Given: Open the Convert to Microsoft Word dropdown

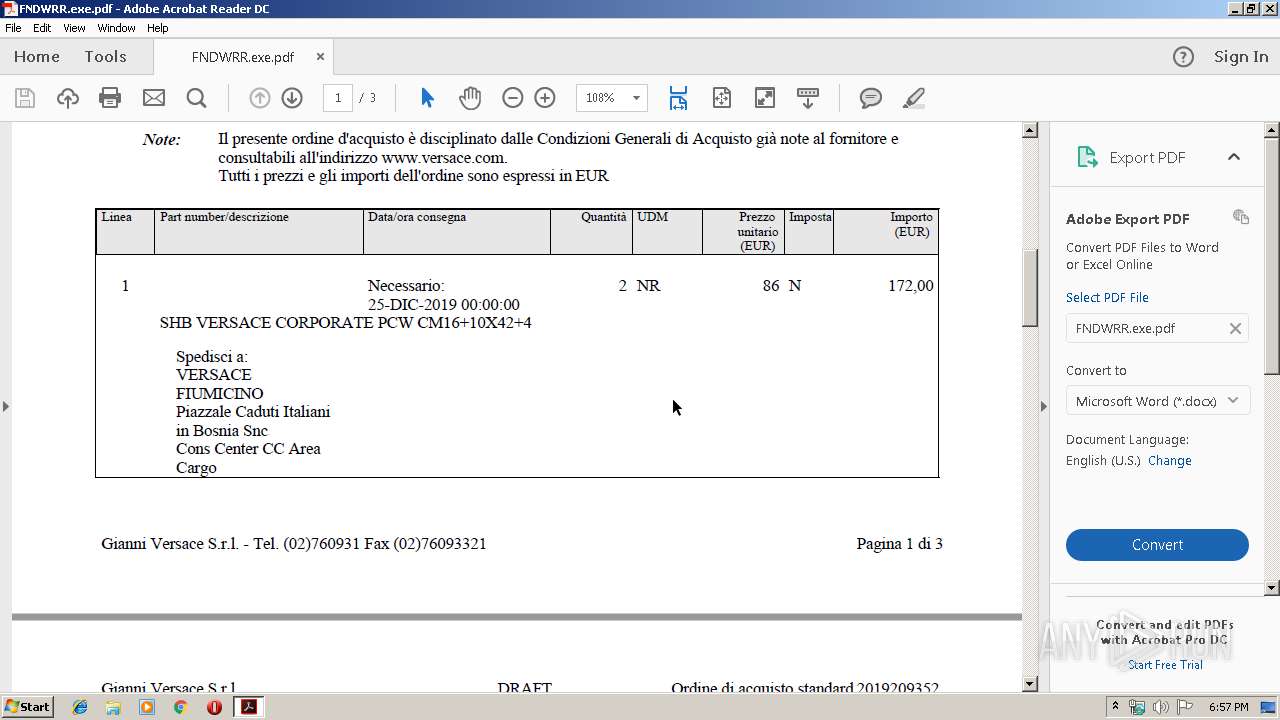Looking at the screenshot, I should pyautogui.click(x=1157, y=401).
